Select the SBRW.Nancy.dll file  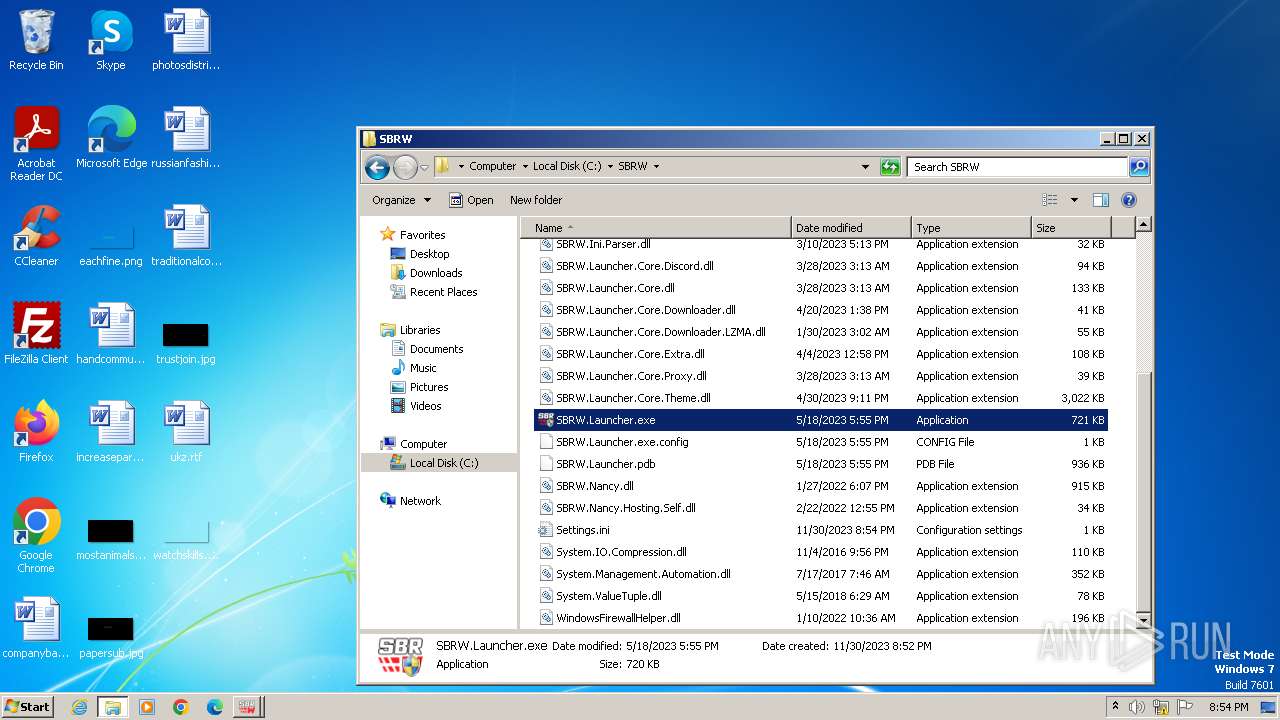(x=820, y=486)
